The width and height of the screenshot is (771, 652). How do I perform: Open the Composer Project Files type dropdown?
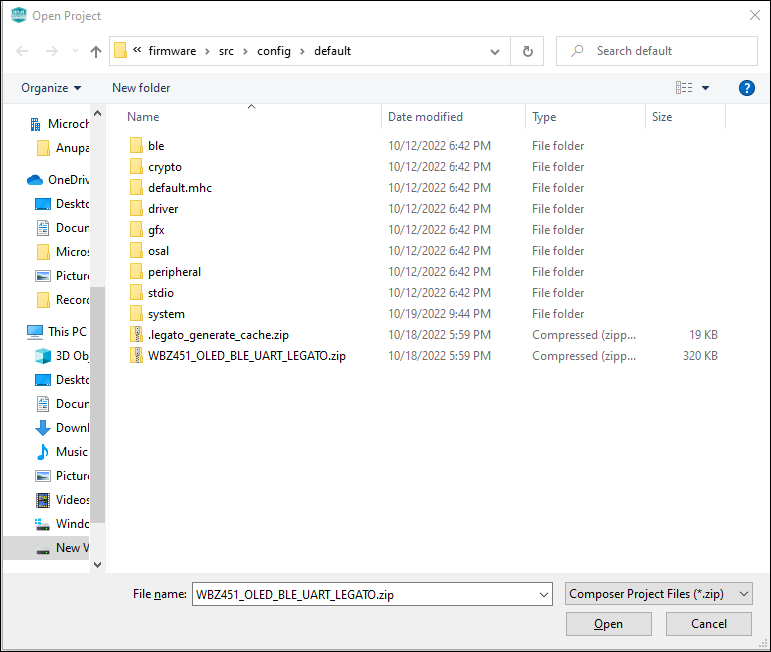coord(658,594)
